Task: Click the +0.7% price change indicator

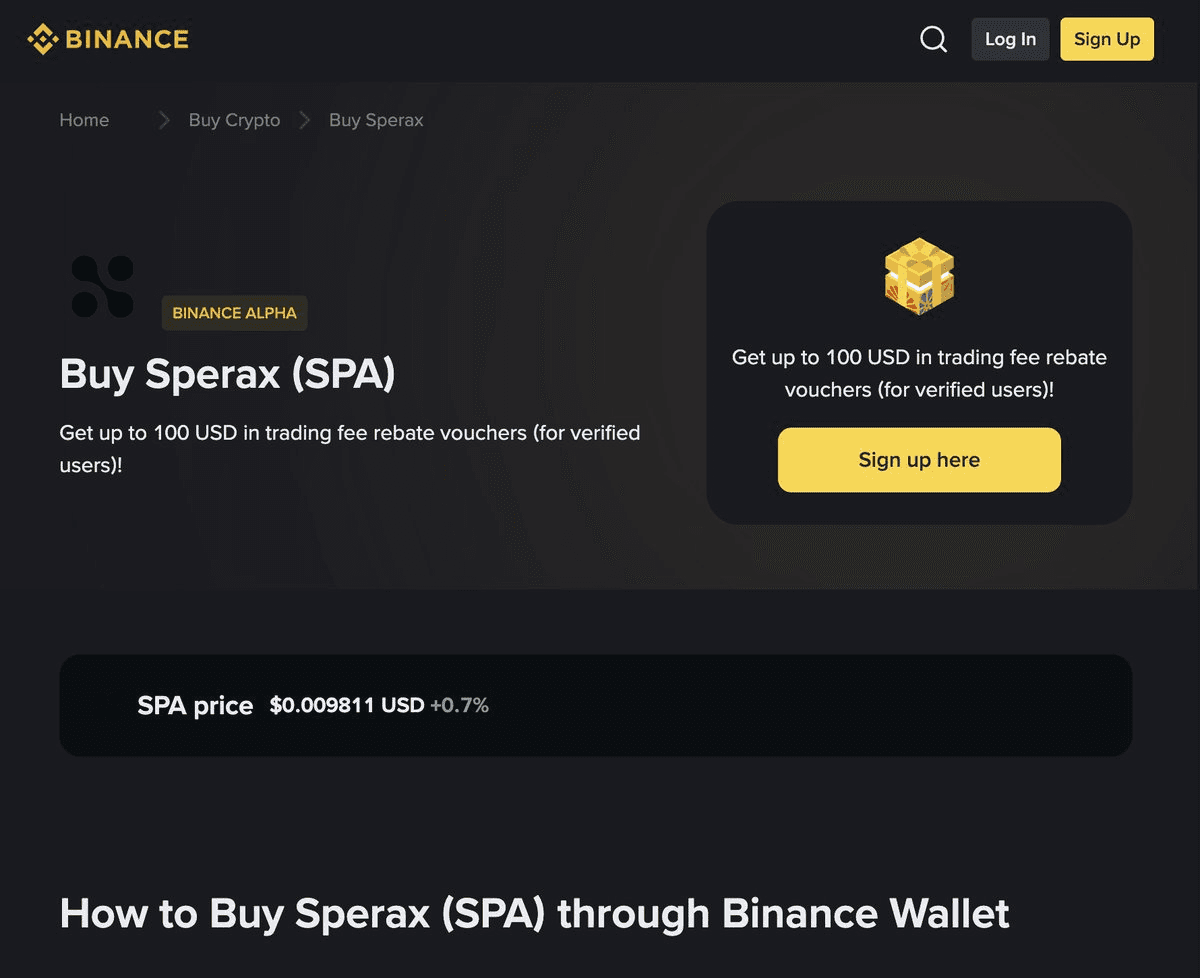Action: 459,706
